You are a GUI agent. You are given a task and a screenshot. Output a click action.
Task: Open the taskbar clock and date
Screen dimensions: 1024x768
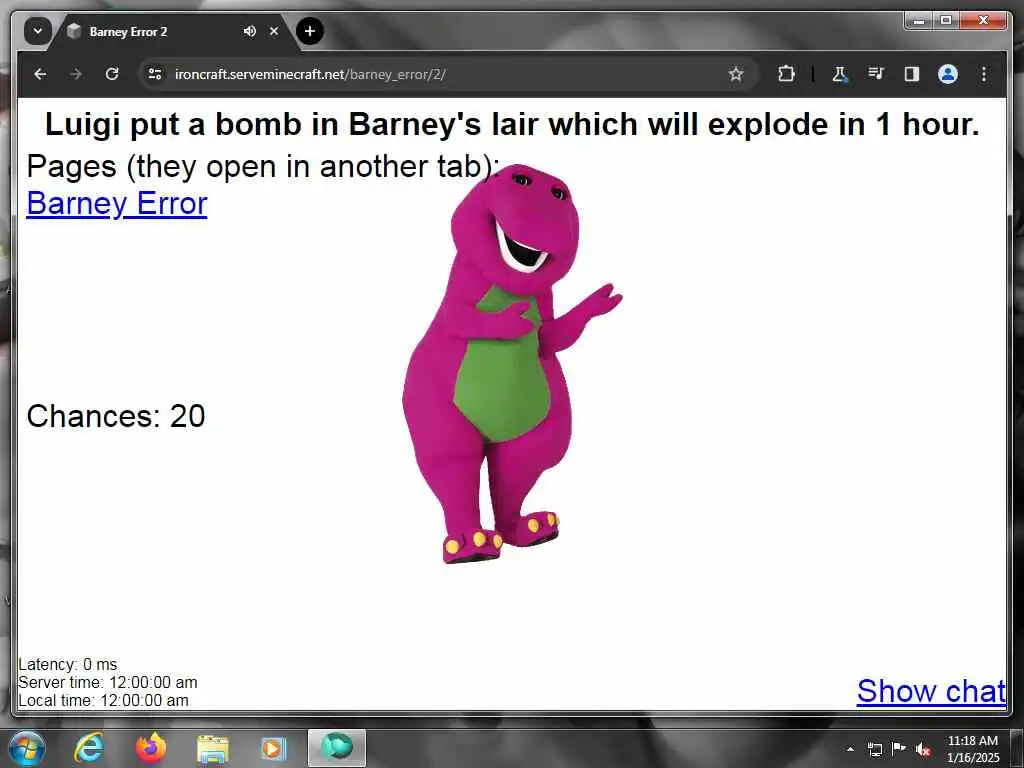point(973,749)
